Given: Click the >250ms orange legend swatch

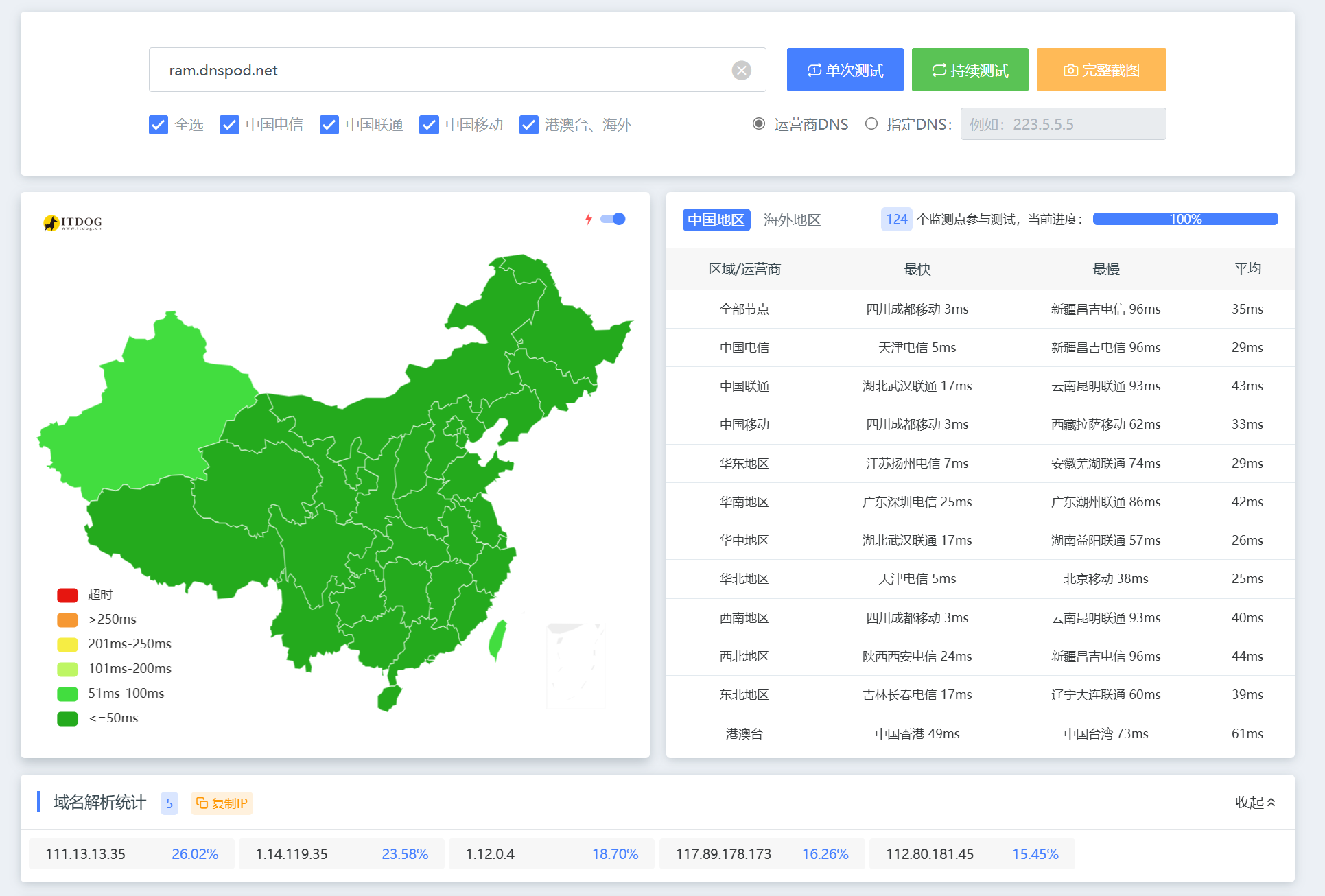Looking at the screenshot, I should pyautogui.click(x=67, y=620).
